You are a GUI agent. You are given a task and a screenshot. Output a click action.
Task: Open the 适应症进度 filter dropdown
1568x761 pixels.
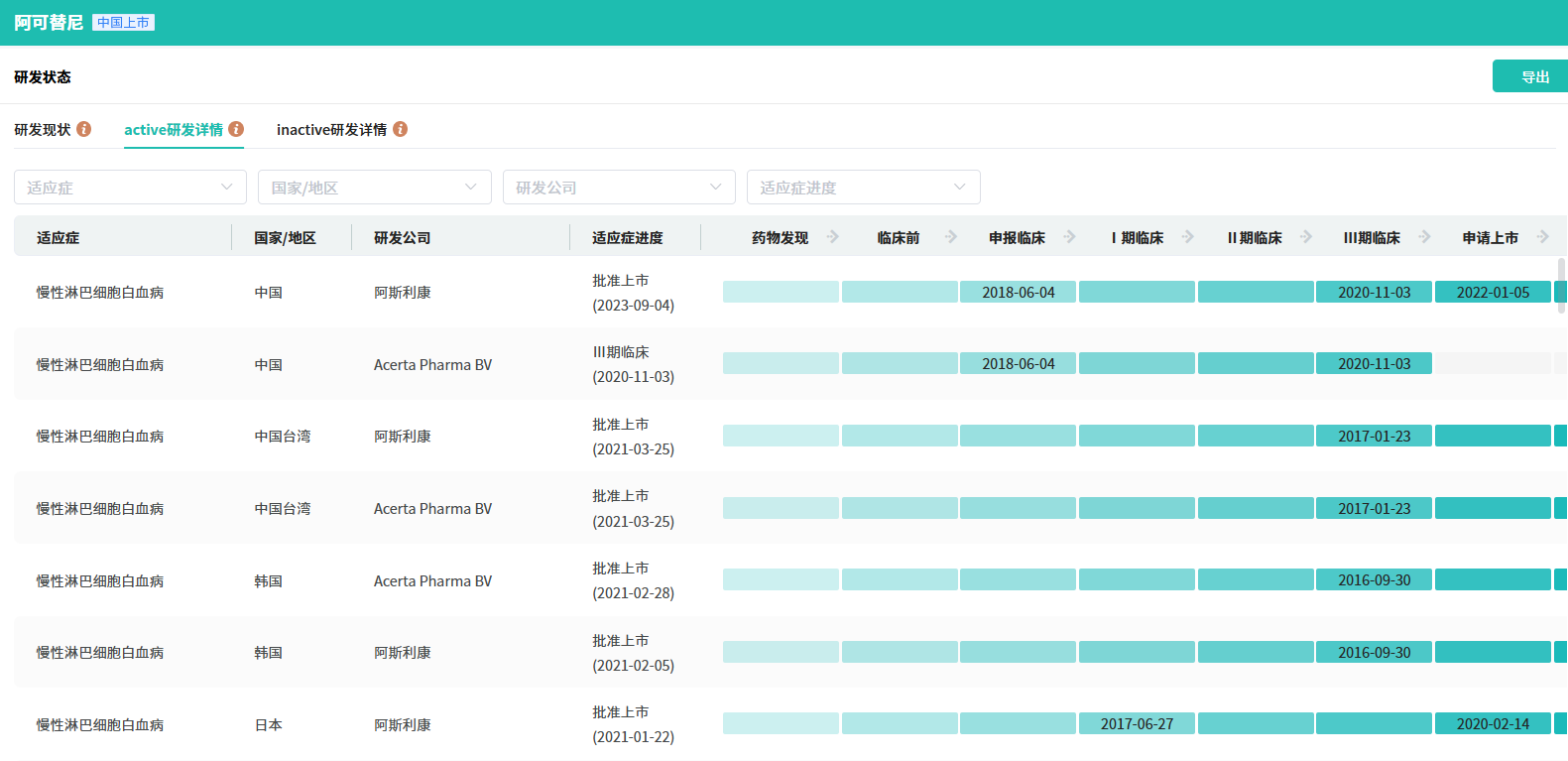863,188
